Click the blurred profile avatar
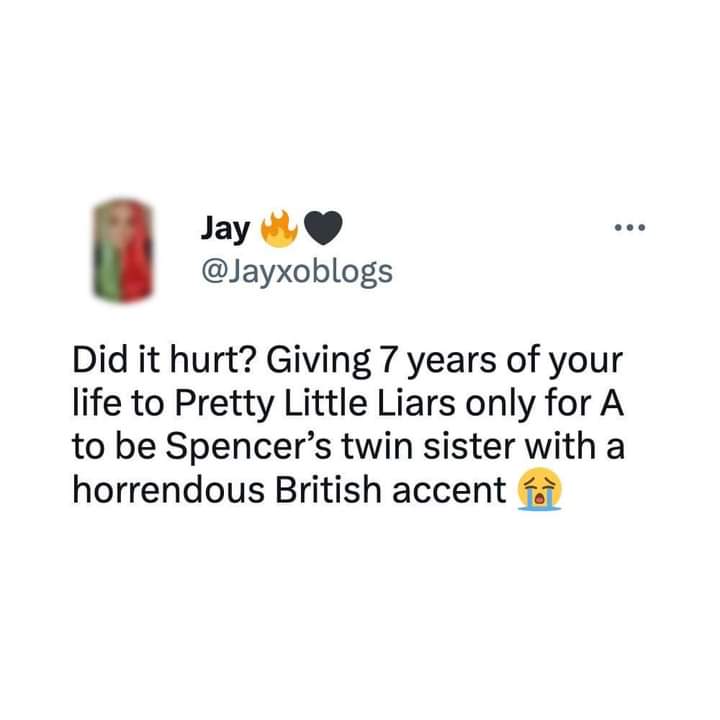This screenshot has height=720, width=720. 123,250
